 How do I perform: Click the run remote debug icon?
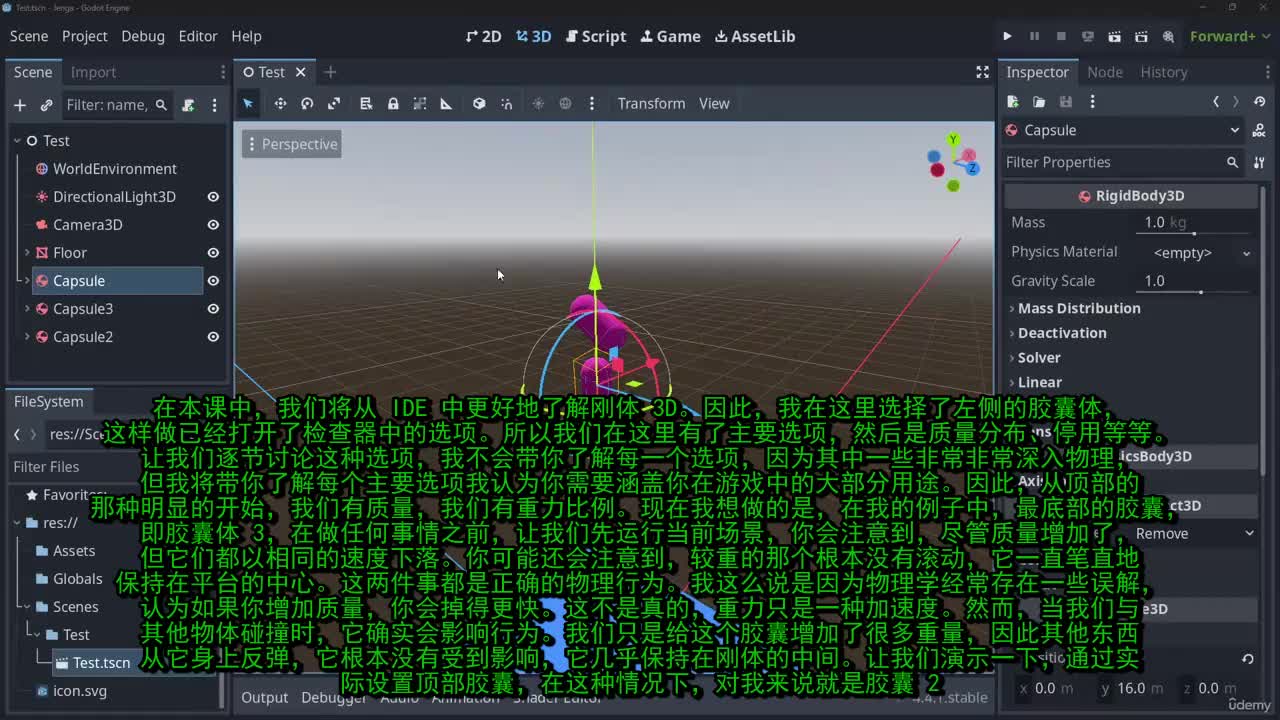1088,36
